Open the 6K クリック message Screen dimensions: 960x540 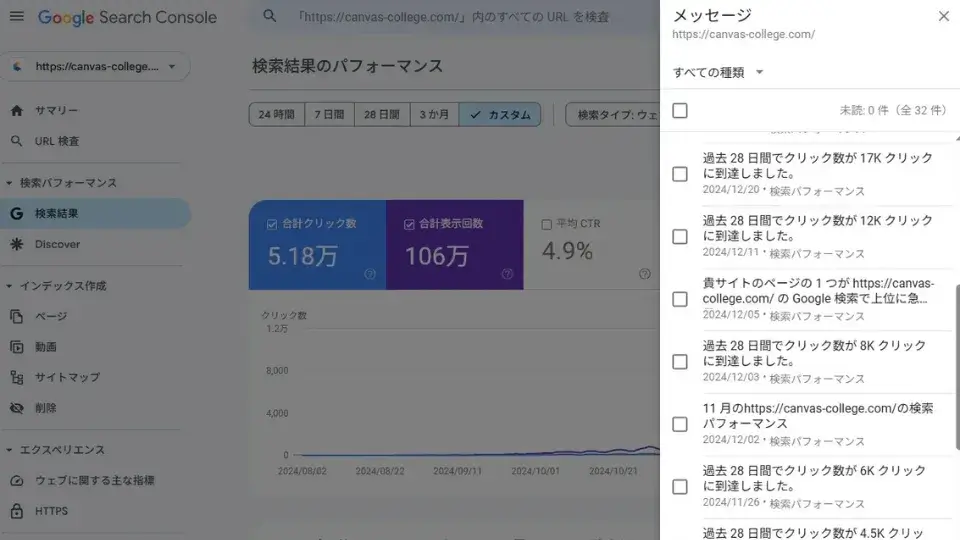pos(817,487)
